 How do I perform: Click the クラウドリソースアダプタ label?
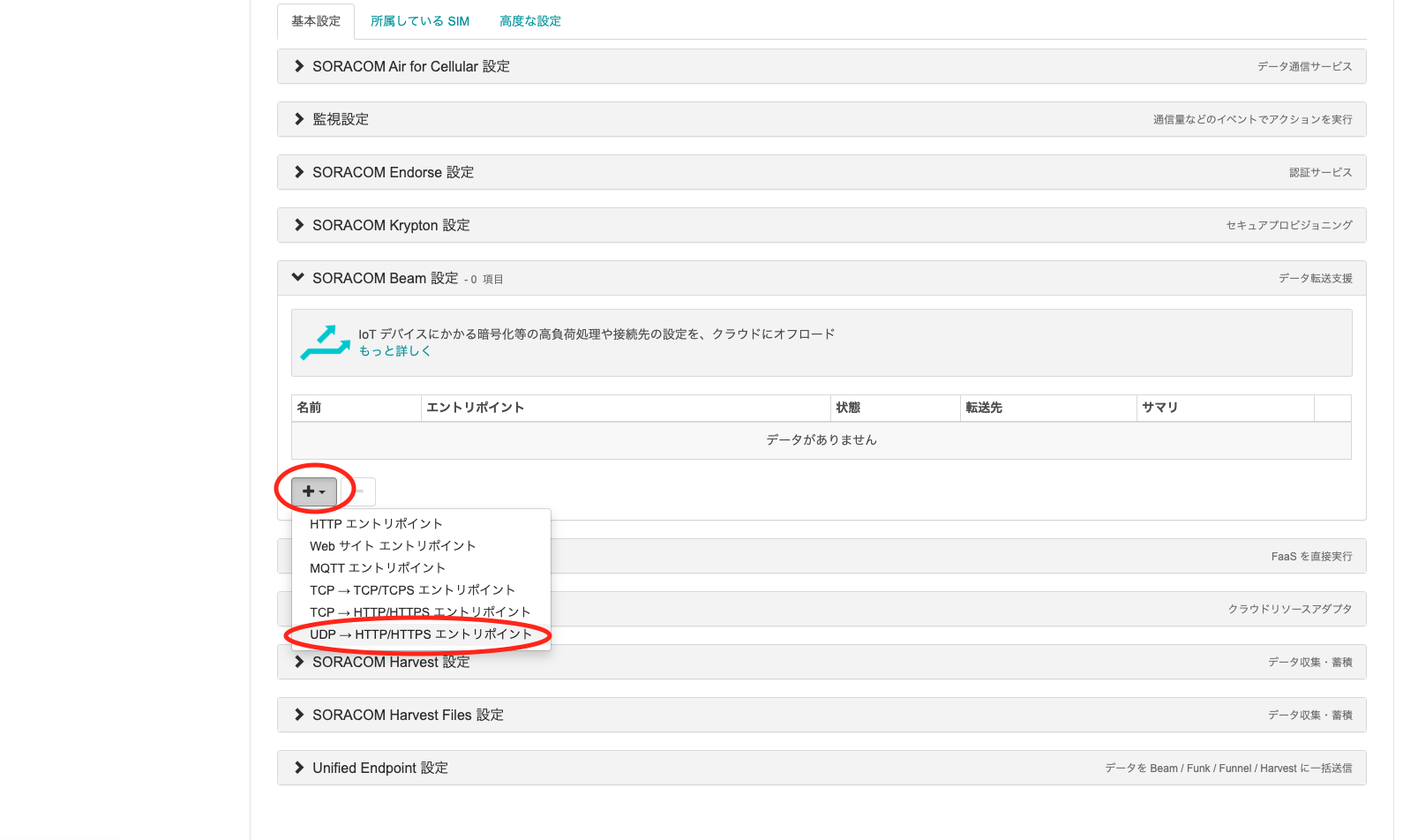pos(1290,609)
